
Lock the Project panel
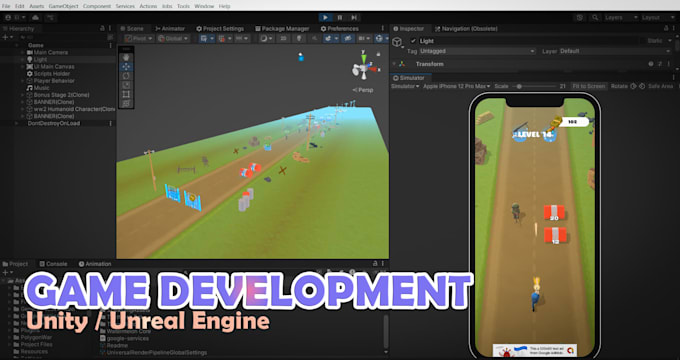click(375, 263)
